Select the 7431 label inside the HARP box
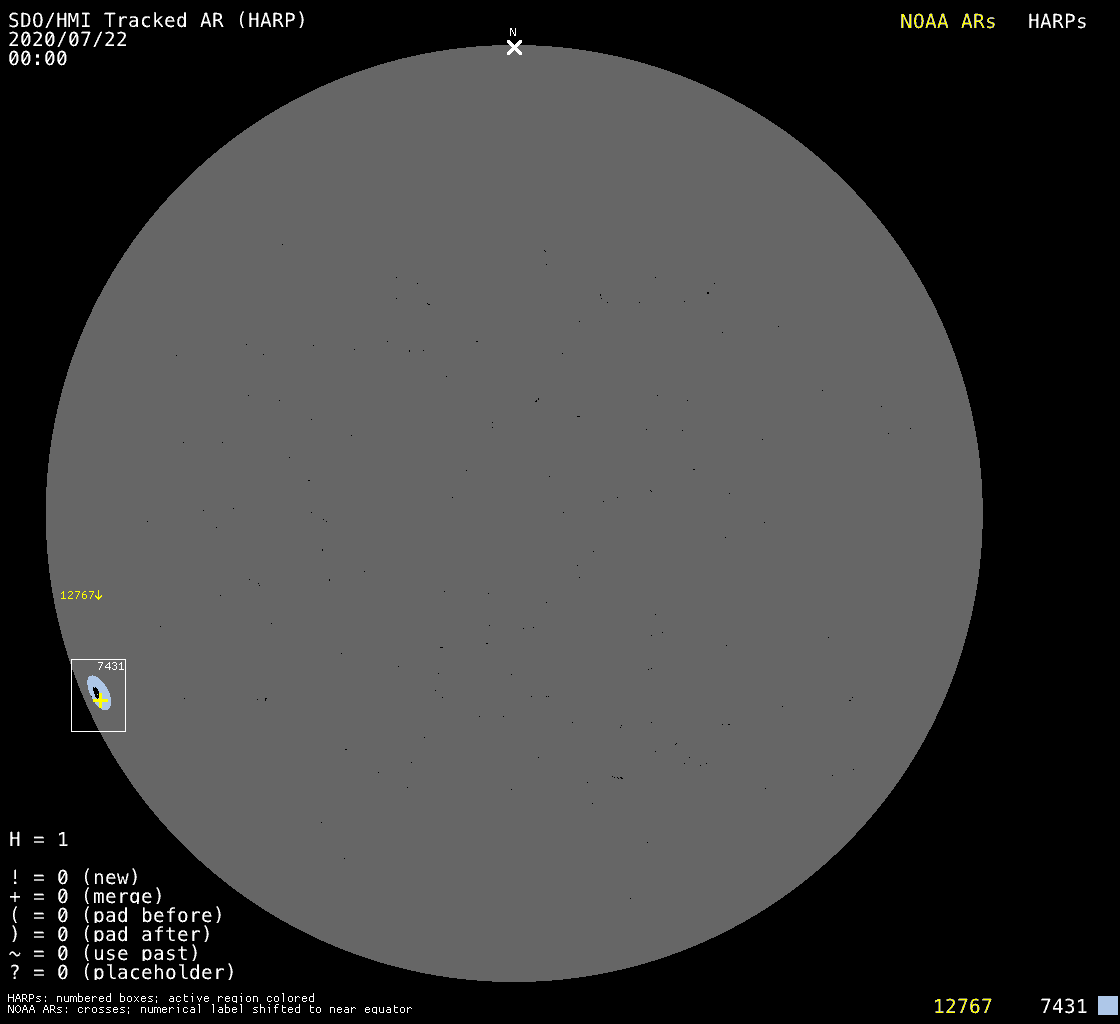This screenshot has width=1120, height=1024. click(110, 666)
